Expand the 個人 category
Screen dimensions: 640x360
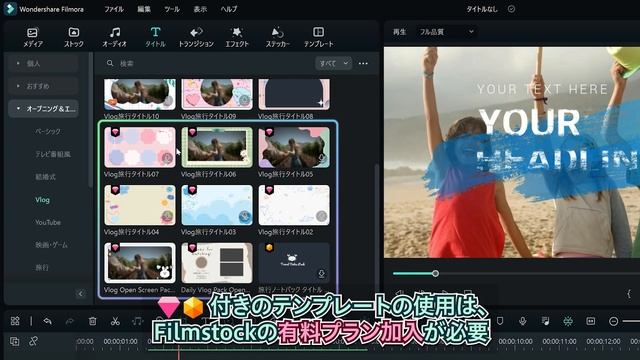[43, 63]
